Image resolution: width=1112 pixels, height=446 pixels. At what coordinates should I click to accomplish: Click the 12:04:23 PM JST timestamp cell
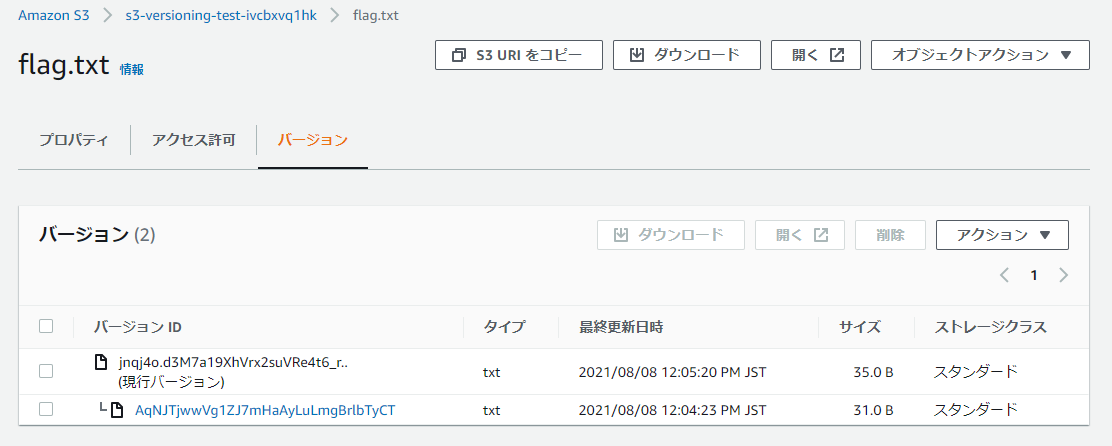coord(672,410)
